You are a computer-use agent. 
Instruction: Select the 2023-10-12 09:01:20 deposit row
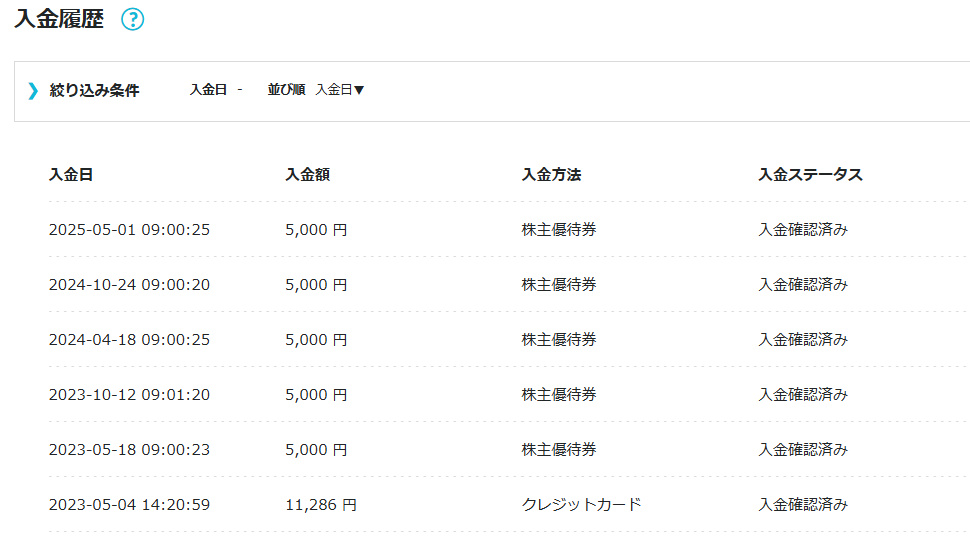pyautogui.click(x=129, y=395)
